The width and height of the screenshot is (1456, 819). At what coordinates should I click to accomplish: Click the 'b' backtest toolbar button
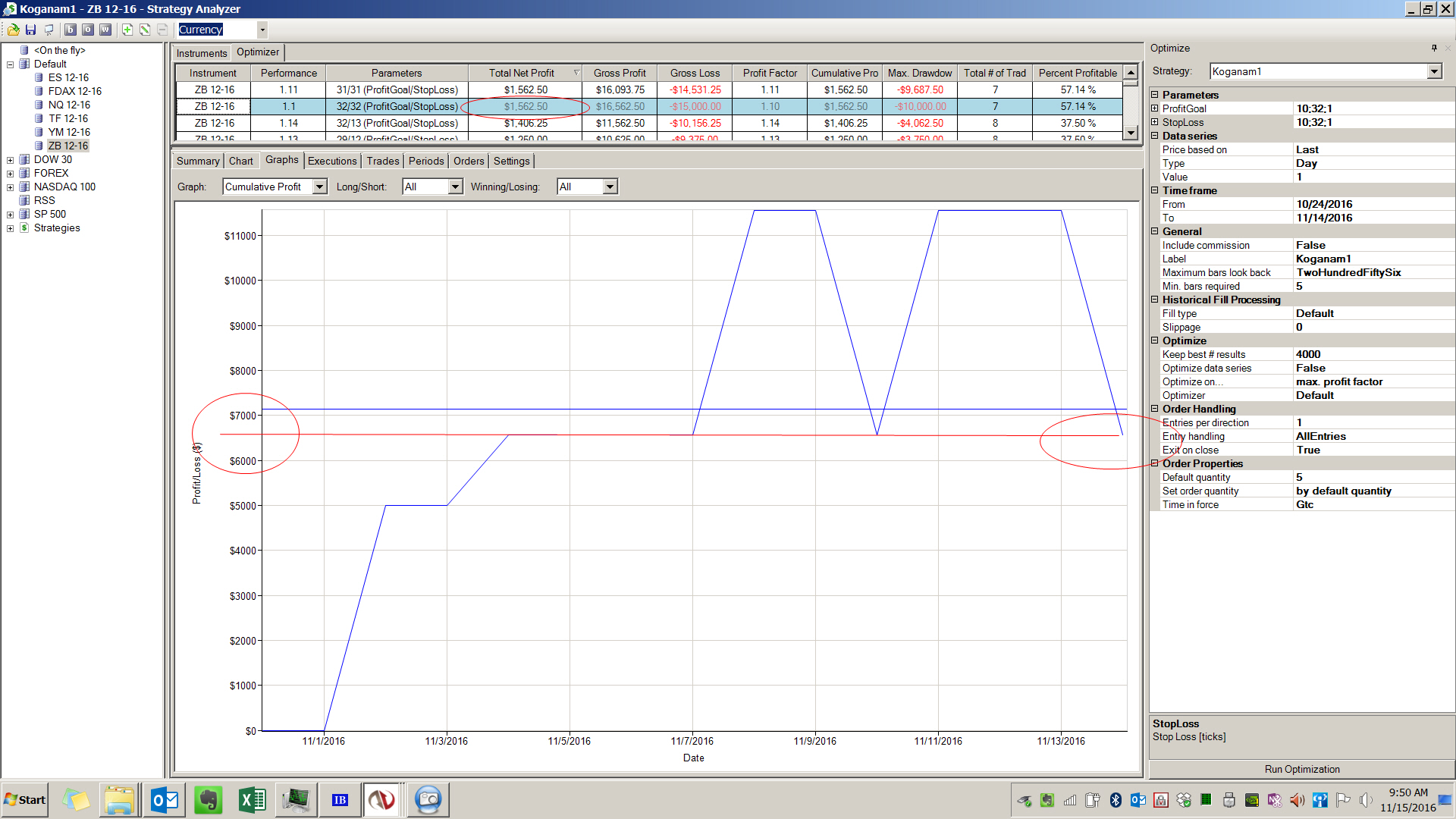[71, 30]
